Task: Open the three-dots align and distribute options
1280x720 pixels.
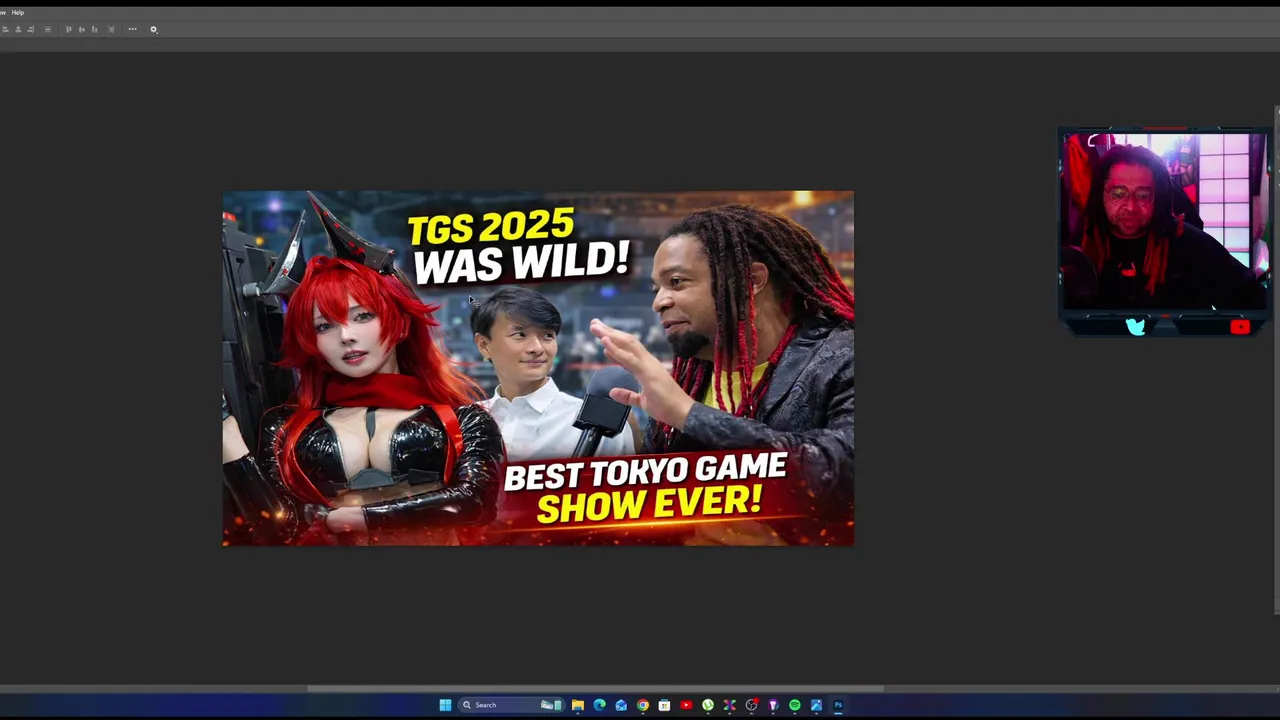Action: pyautogui.click(x=132, y=29)
